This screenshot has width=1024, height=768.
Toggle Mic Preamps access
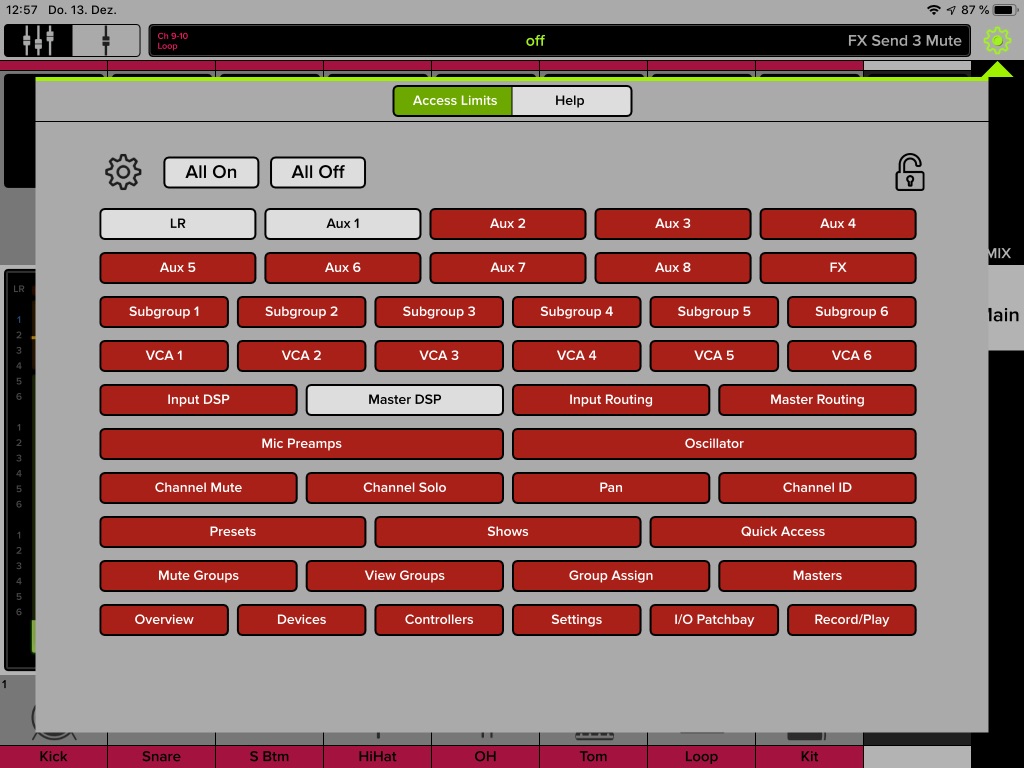click(x=301, y=444)
